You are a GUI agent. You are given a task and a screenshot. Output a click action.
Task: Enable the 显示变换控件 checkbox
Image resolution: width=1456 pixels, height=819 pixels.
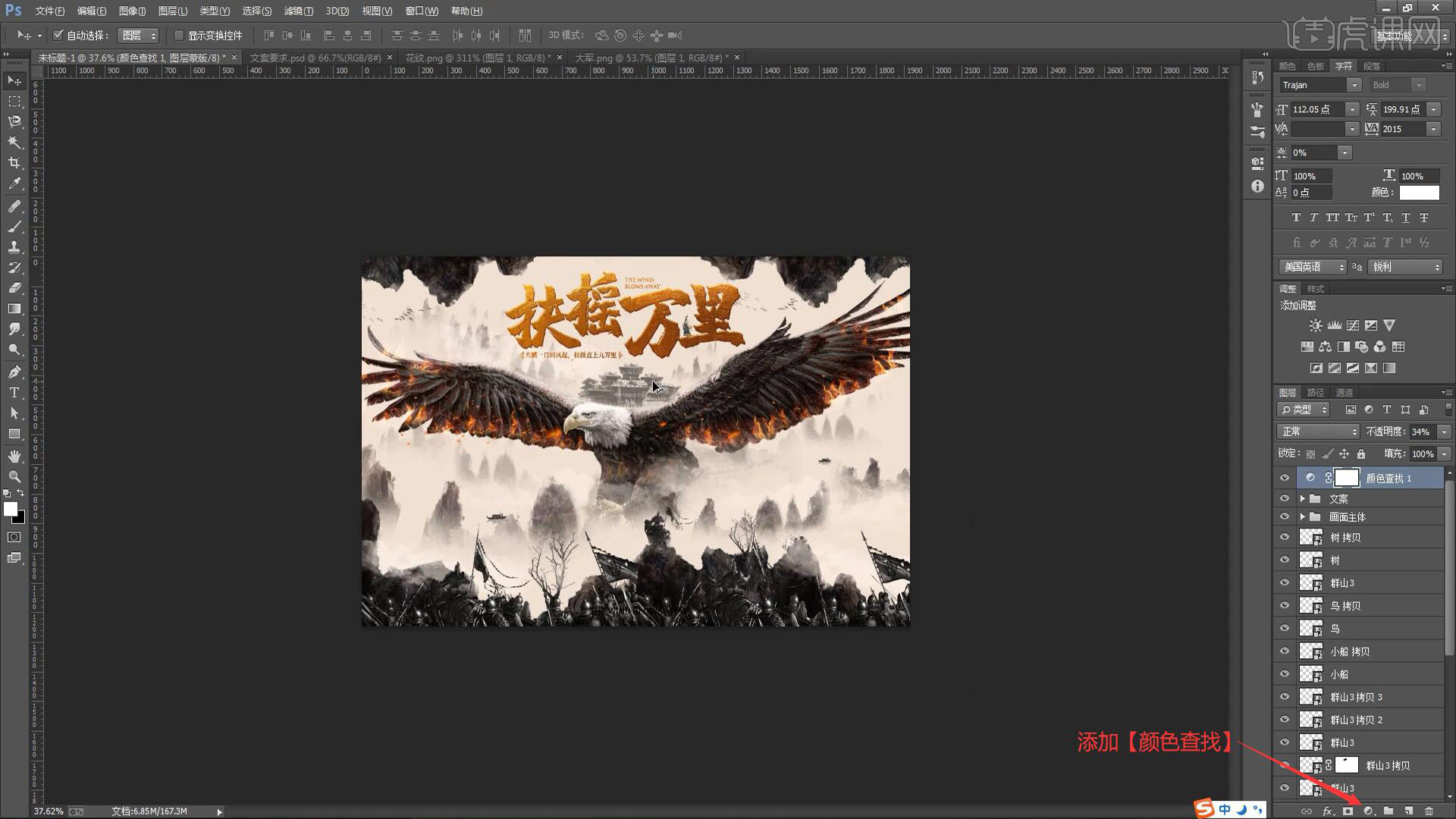(179, 35)
